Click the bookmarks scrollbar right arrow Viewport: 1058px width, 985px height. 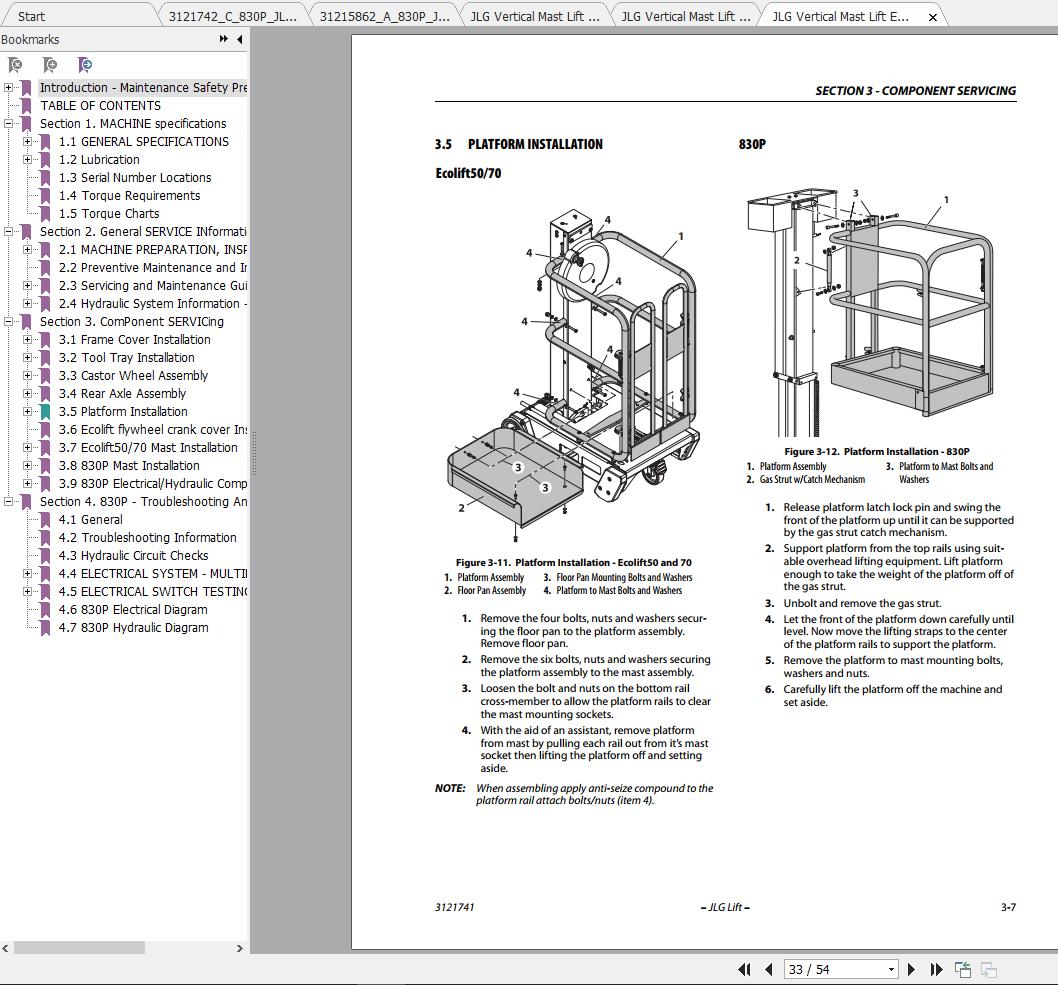[x=240, y=948]
